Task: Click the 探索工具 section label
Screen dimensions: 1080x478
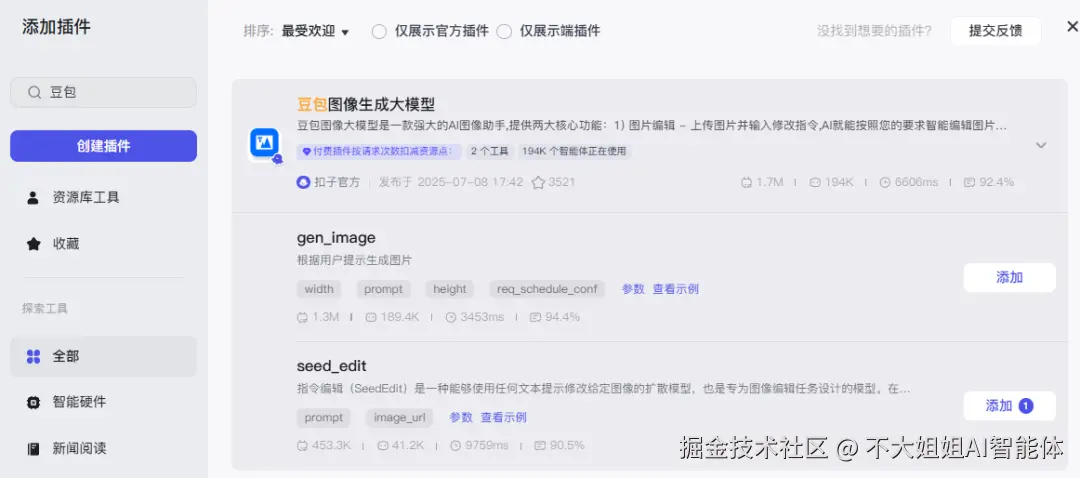Action: tap(45, 309)
